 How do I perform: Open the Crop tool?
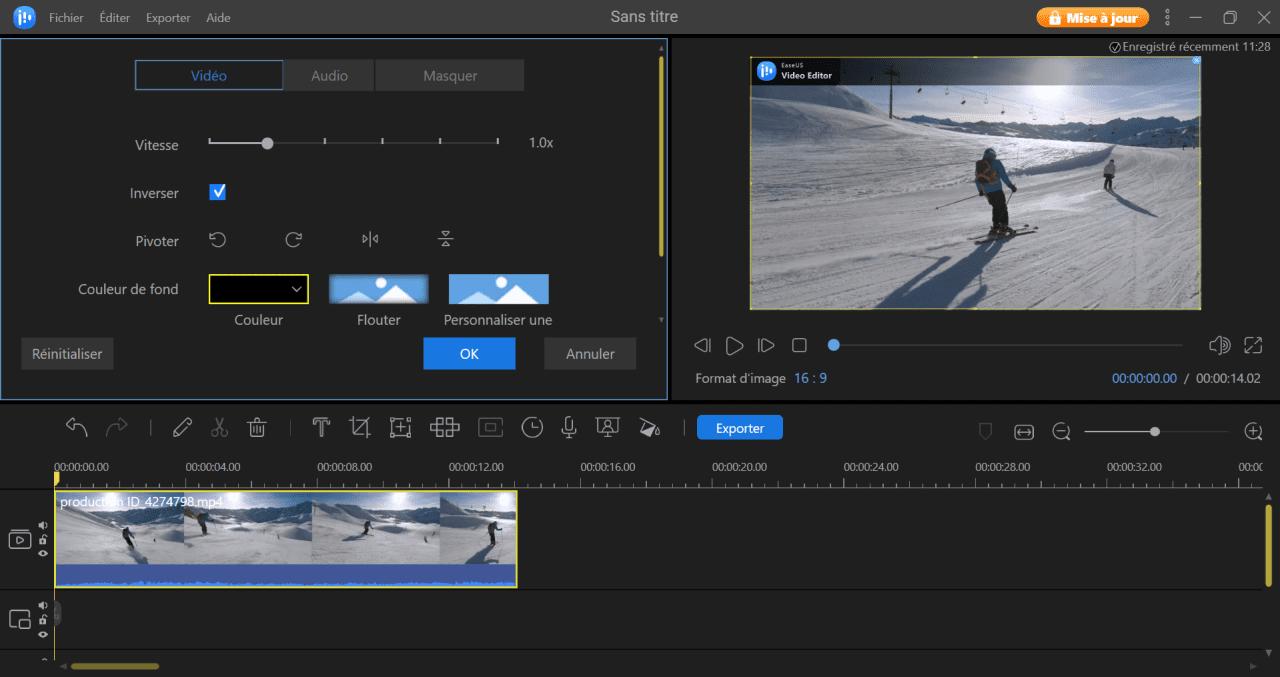pos(360,427)
